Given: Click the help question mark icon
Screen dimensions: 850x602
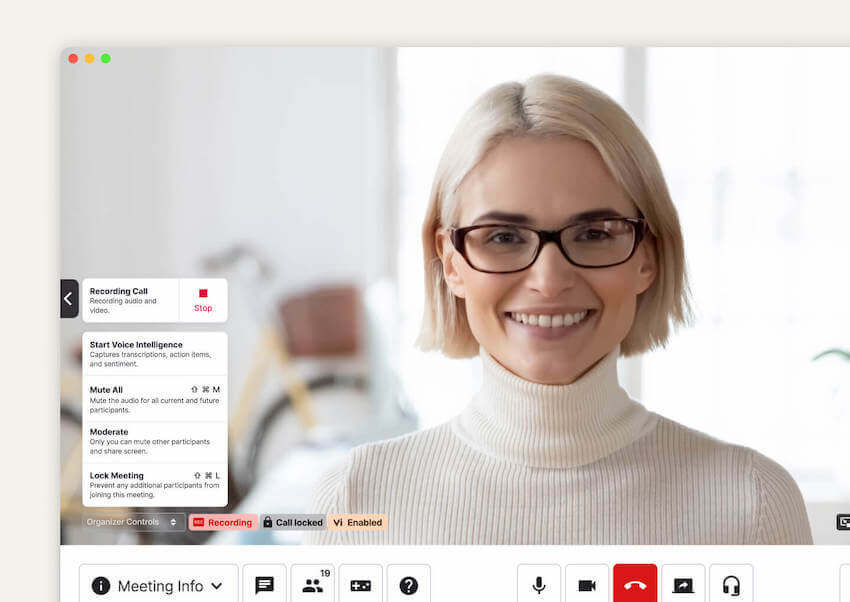Looking at the screenshot, I should coord(409,586).
